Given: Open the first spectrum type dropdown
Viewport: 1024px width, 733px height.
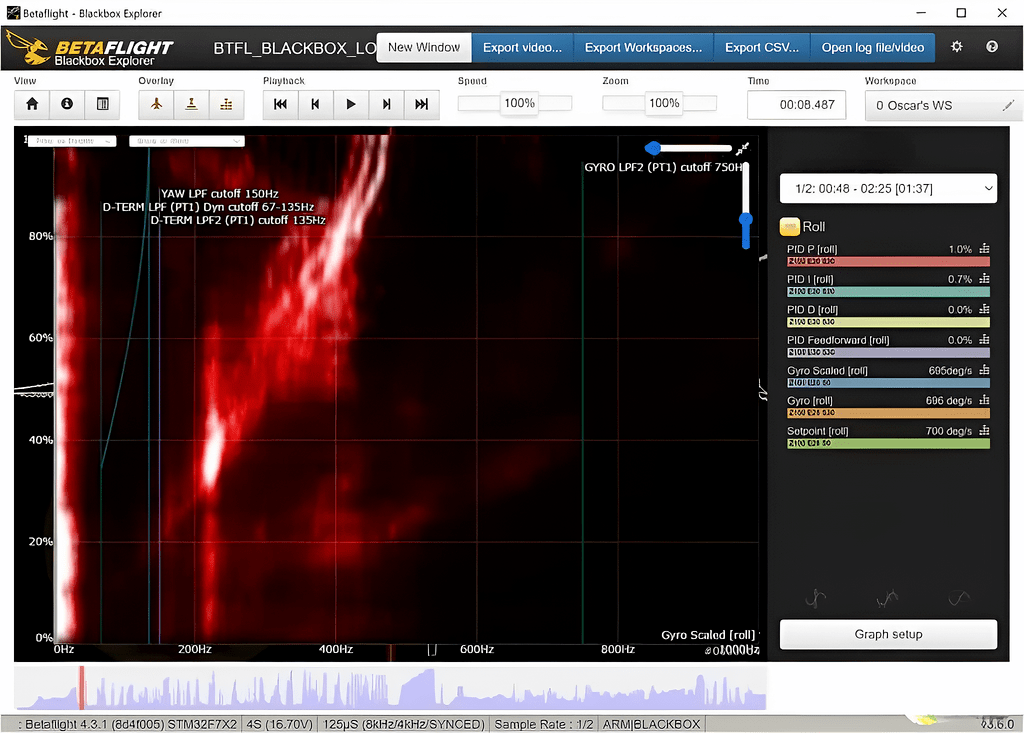Looking at the screenshot, I should pos(72,141).
